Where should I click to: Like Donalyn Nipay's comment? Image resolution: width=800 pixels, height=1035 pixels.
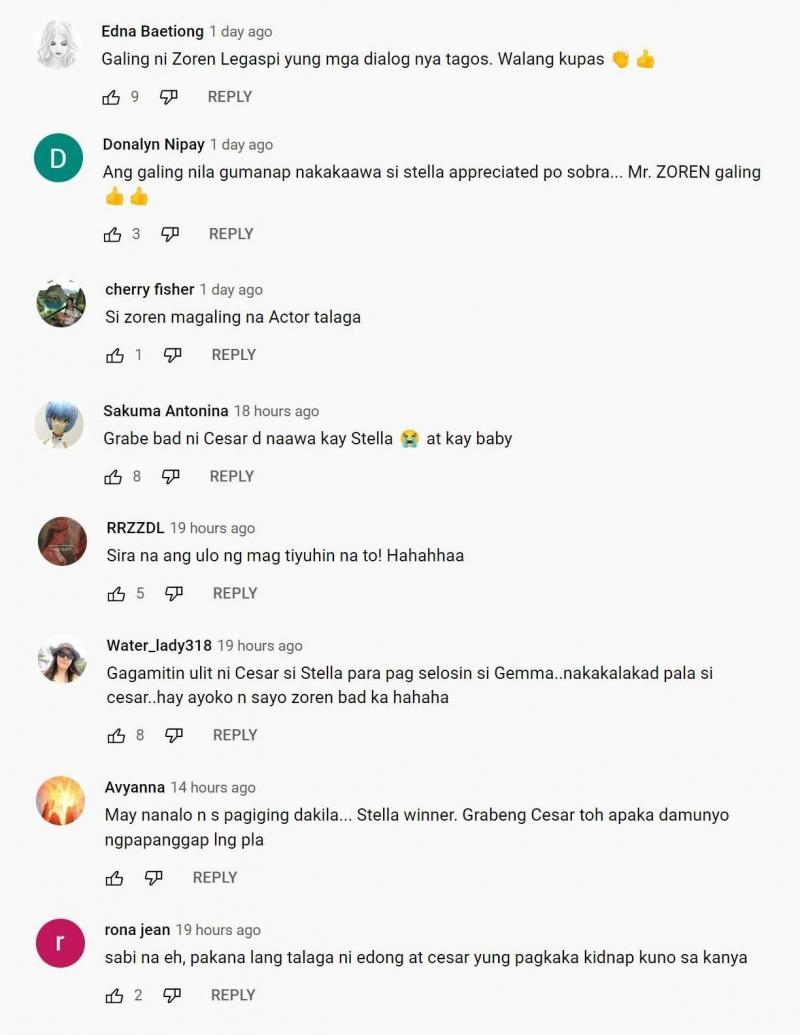(x=112, y=234)
